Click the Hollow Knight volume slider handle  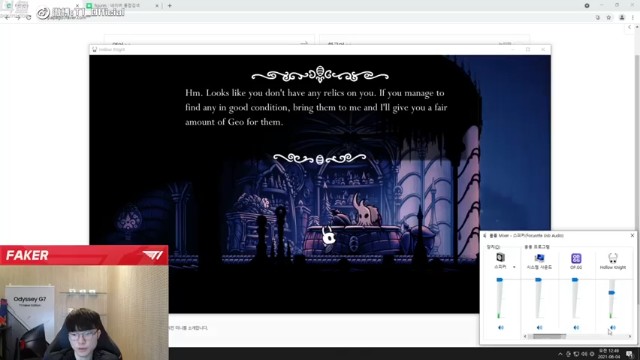[611, 293]
